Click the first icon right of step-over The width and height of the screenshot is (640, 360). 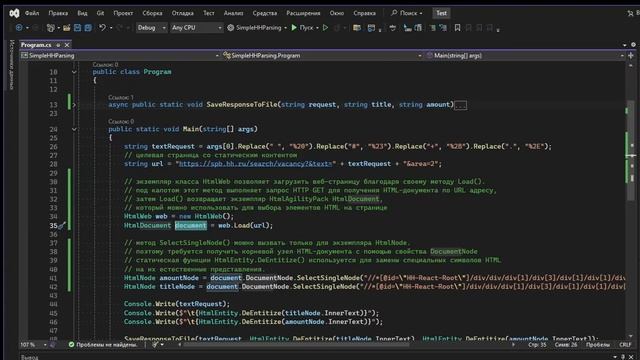coord(407,28)
